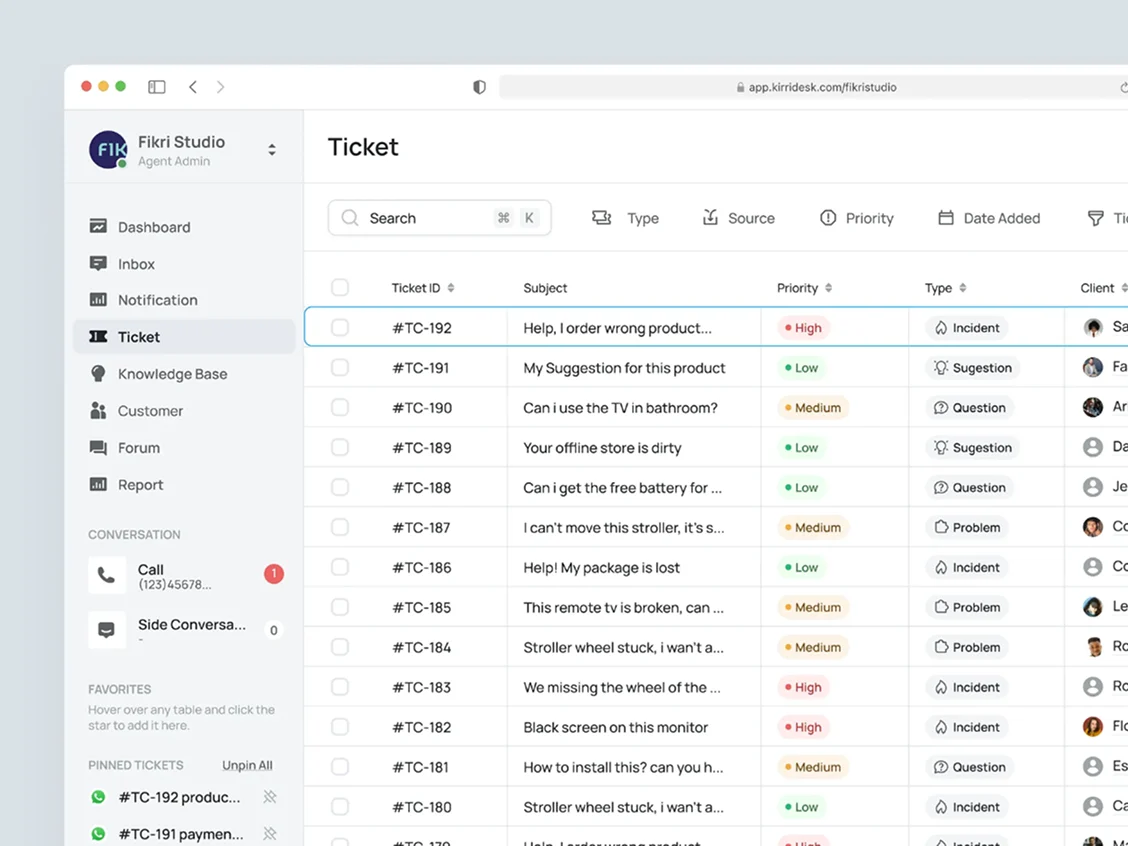Screen dimensions: 1128x846
Task: Tick the checkbox for ticket #TC-187
Action: [340, 527]
